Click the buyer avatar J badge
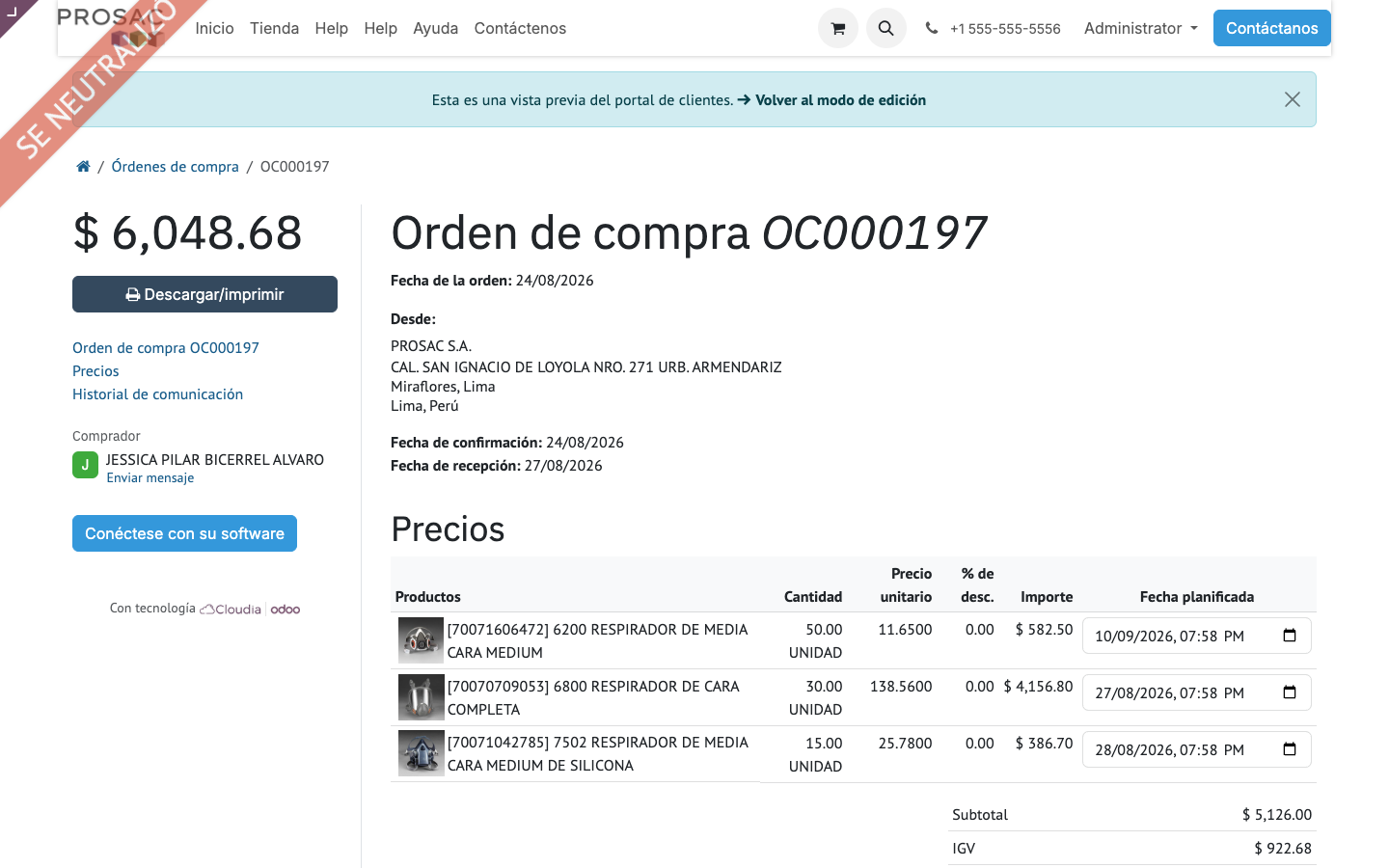Viewport: 1389px width, 868px height. 85,465
